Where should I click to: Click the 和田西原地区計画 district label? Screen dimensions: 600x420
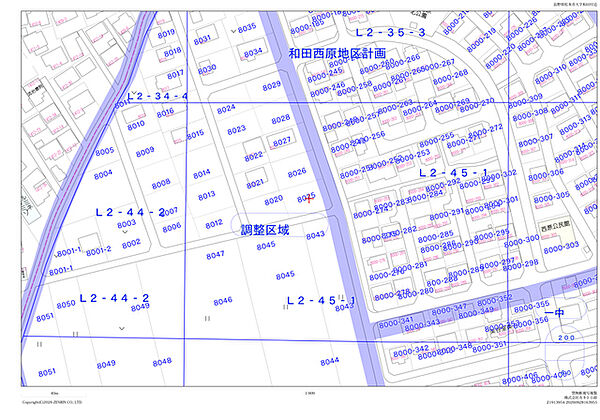point(337,53)
